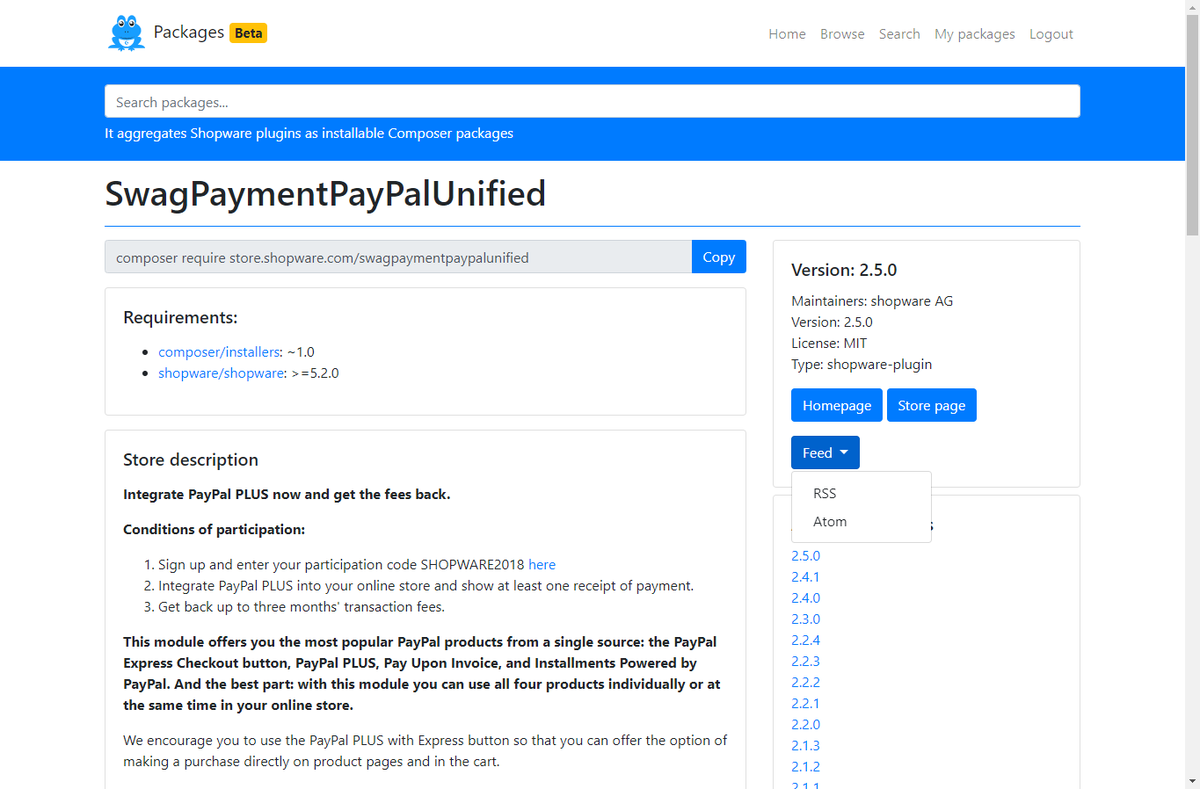Click the 'Store description' heading
The width and height of the screenshot is (1200, 789).
click(x=190, y=460)
